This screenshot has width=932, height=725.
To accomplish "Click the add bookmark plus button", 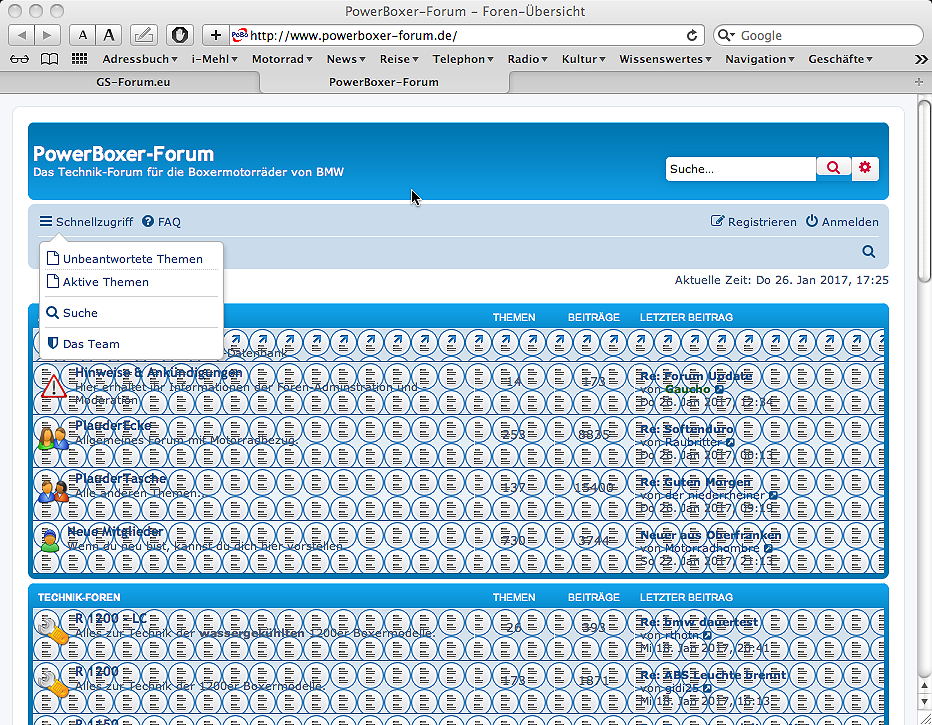I will point(216,35).
